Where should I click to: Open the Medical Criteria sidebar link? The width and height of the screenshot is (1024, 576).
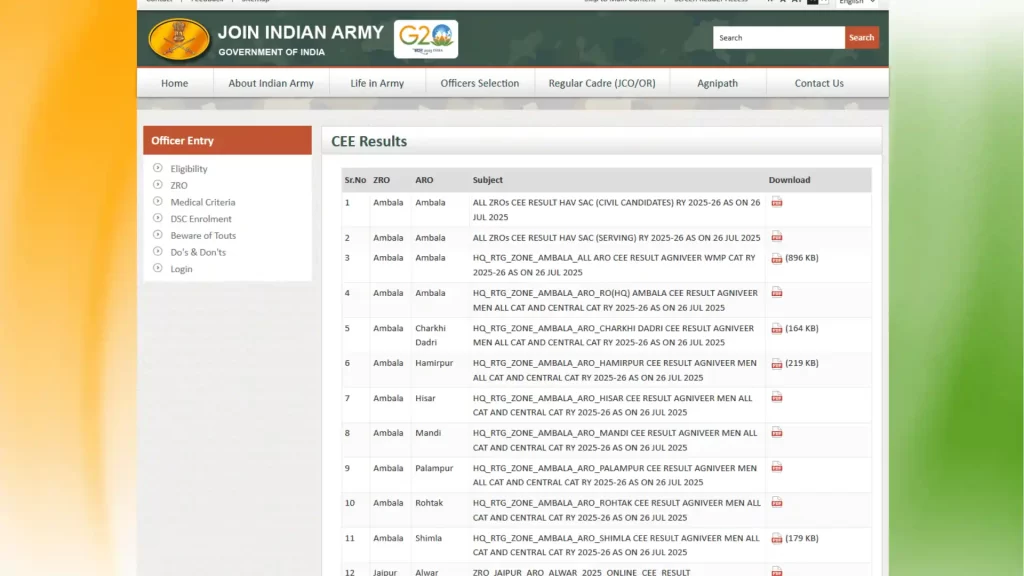click(x=203, y=202)
